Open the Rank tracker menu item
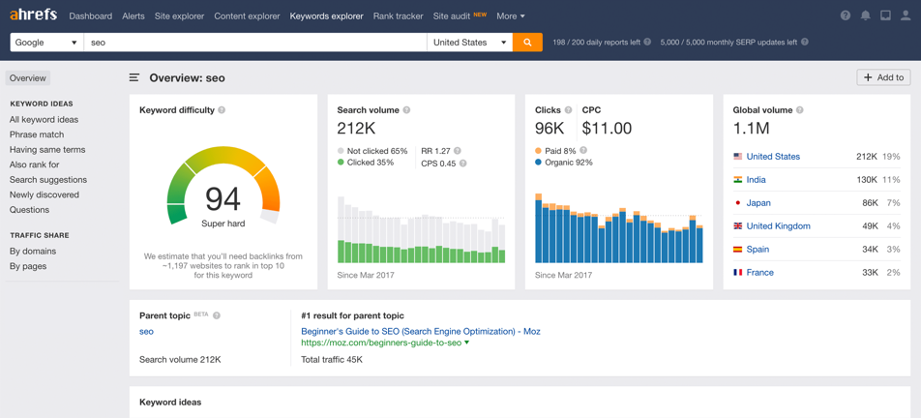 point(398,16)
